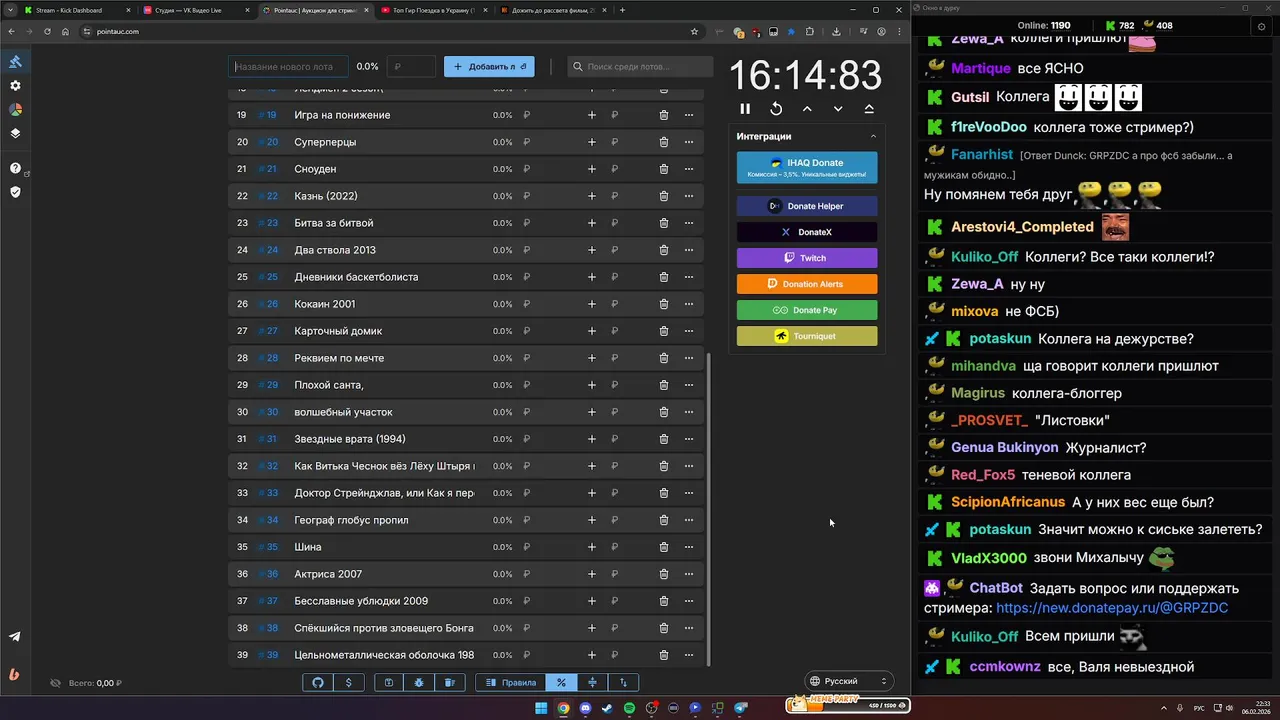Delete the Шина lot
This screenshot has width=1280, height=720.
pos(664,547)
